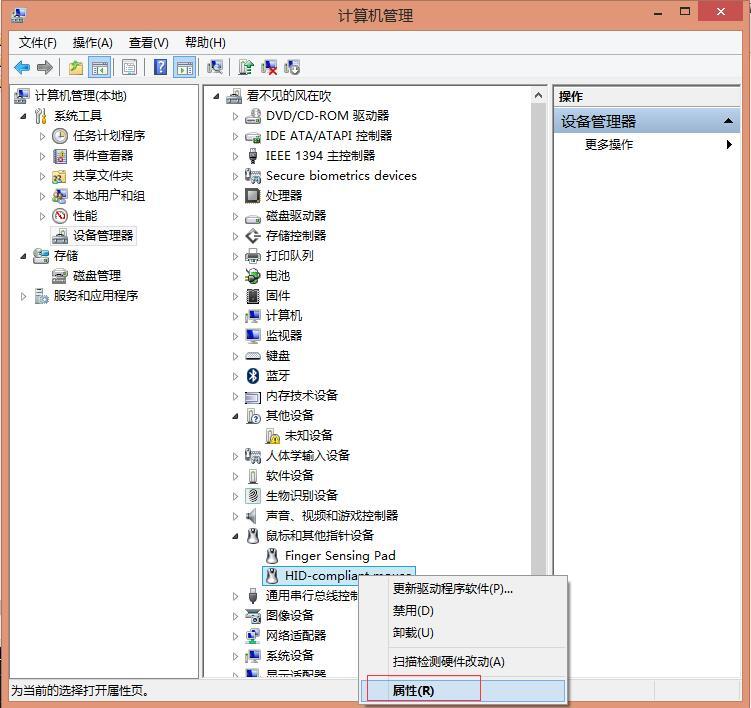Select the Finger Sensing Pad device
This screenshot has width=751, height=708.
click(x=339, y=556)
